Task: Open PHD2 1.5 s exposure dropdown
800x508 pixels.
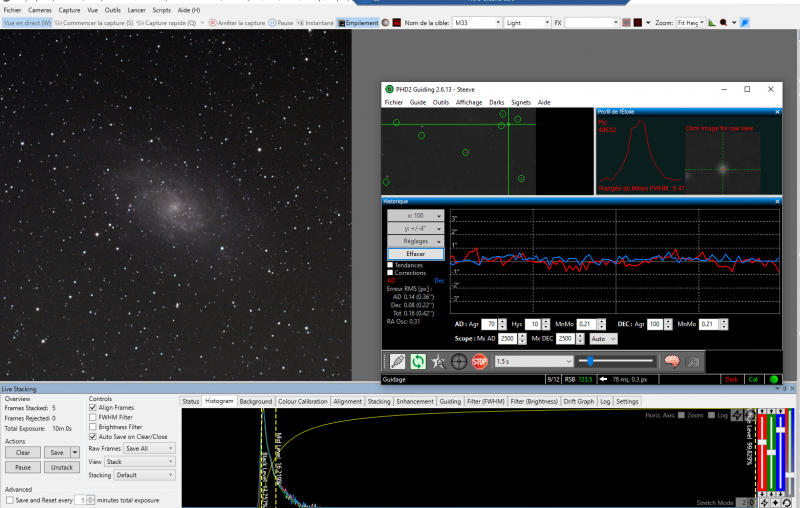Action: tap(534, 362)
